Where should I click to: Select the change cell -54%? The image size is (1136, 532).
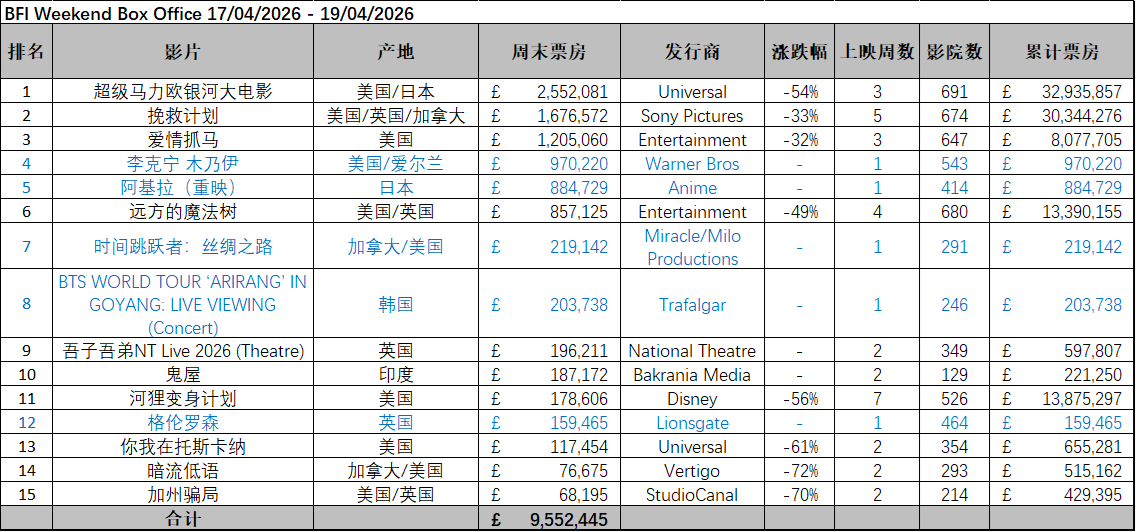click(800, 92)
